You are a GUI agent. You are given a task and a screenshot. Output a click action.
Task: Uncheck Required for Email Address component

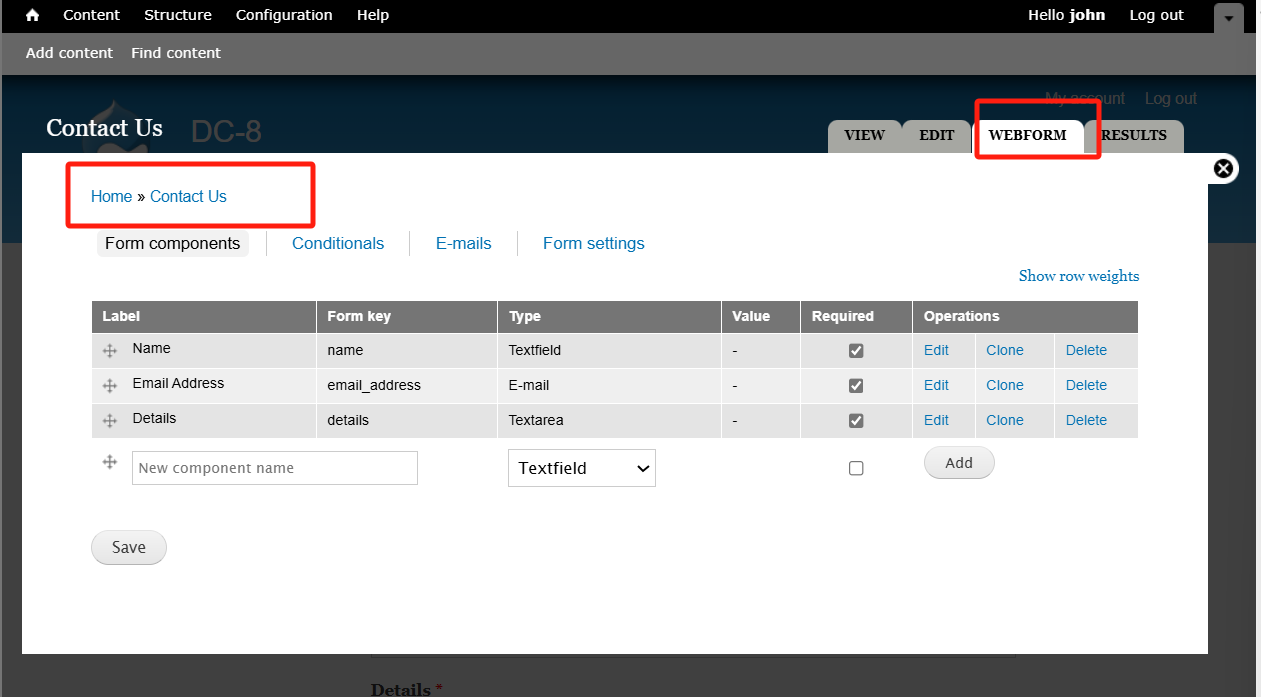point(856,386)
